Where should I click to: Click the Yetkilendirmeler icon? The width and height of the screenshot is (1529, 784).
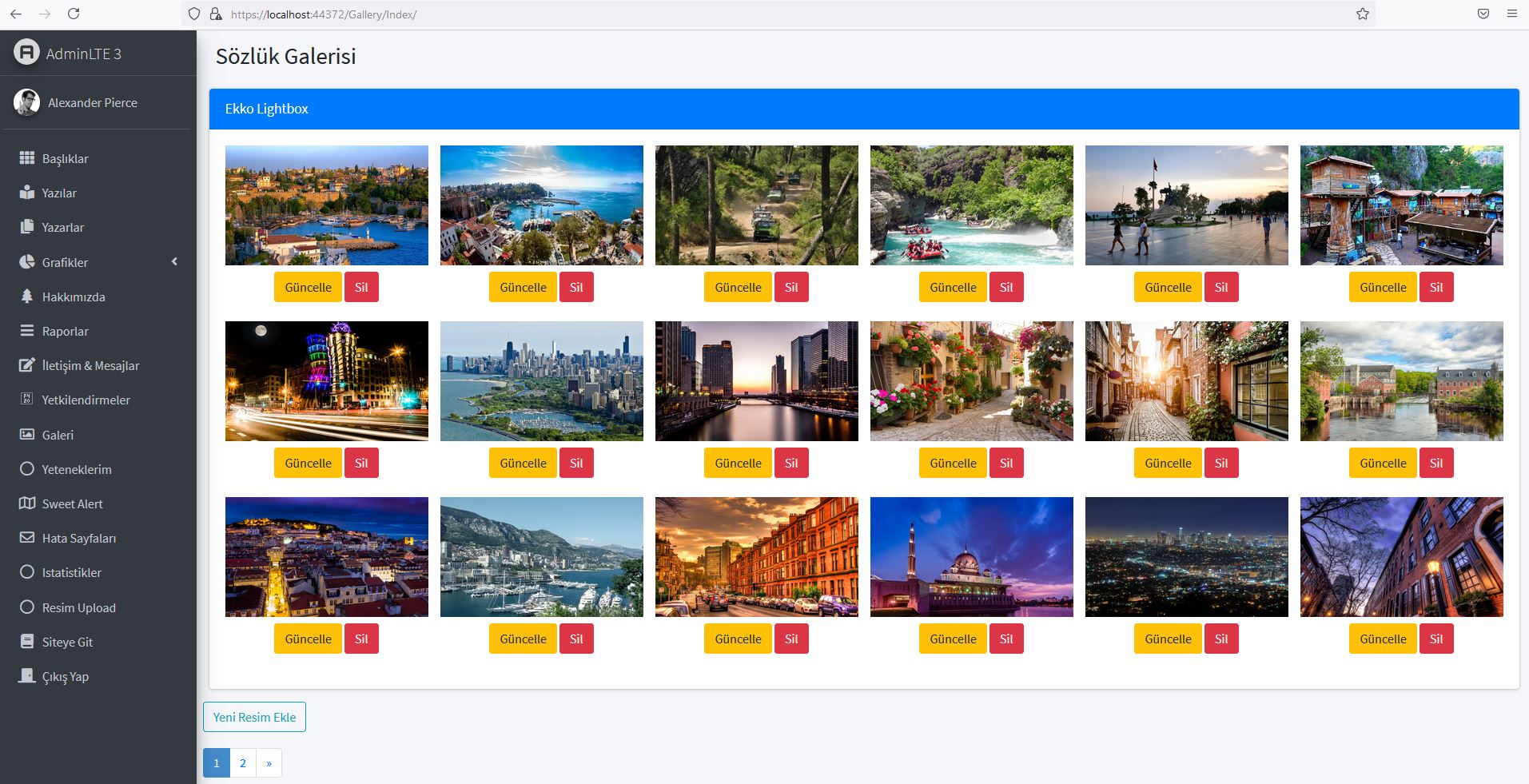(x=27, y=400)
